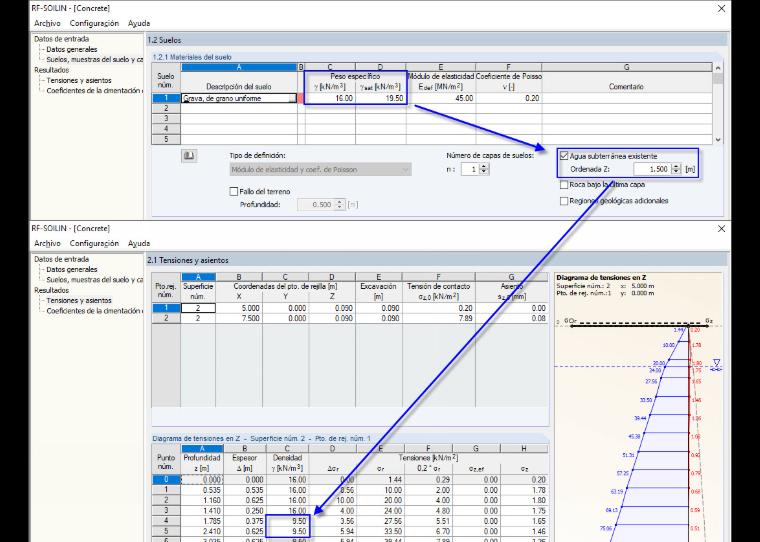The image size is (760, 542).
Task: Click the 1.785 depth cell
Action: (202, 521)
